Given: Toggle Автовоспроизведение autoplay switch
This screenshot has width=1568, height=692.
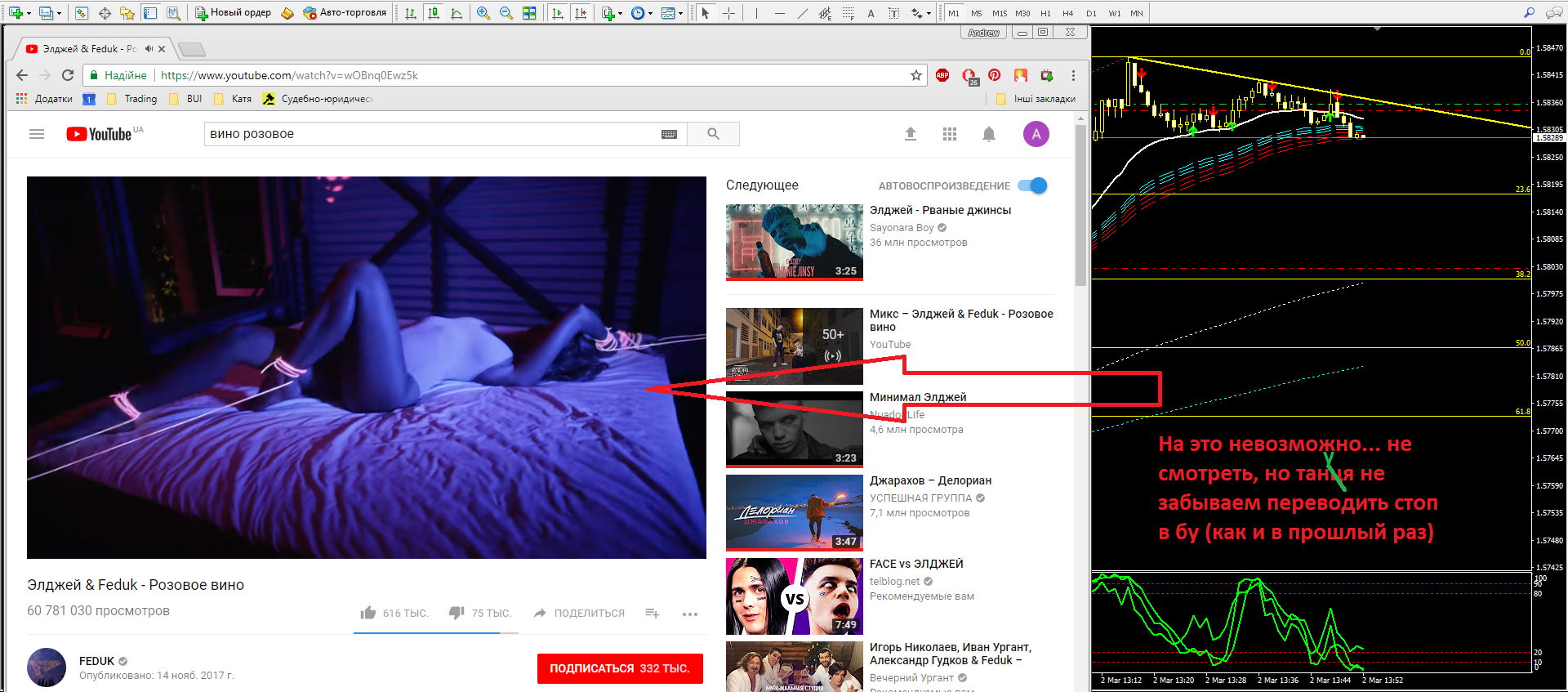Looking at the screenshot, I should pyautogui.click(x=1033, y=185).
